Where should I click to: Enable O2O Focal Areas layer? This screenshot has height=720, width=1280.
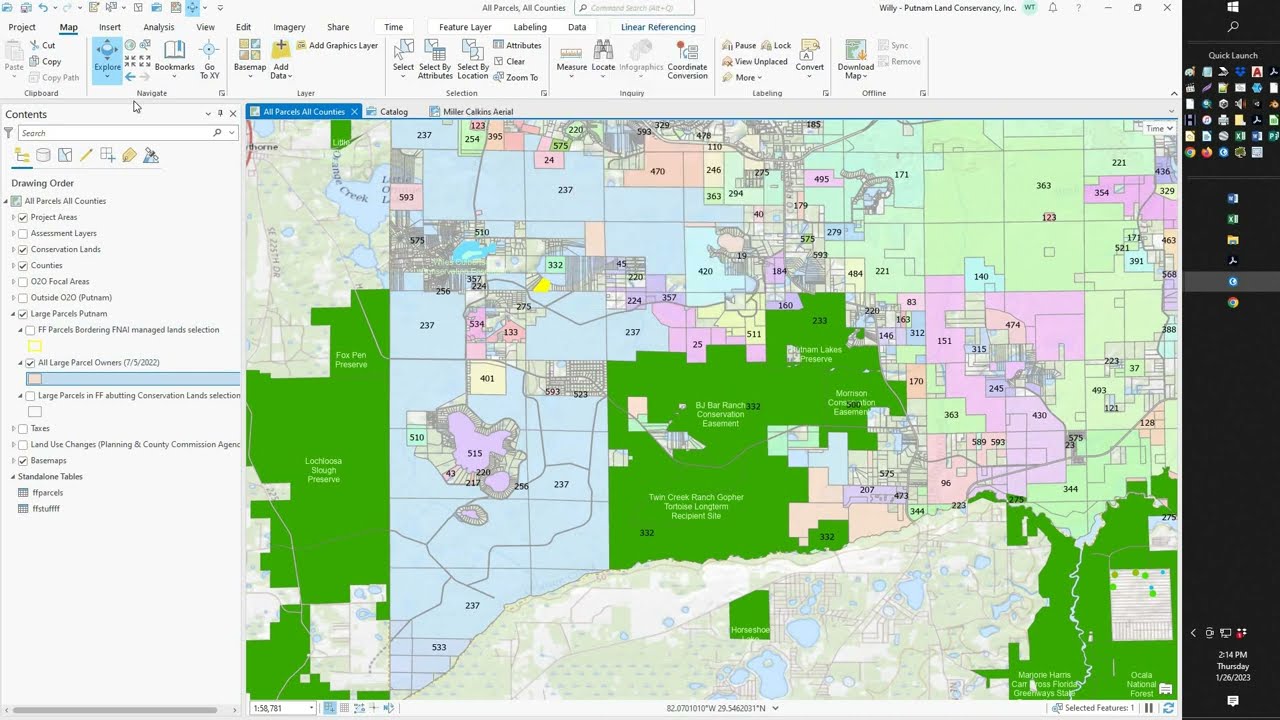pos(23,281)
